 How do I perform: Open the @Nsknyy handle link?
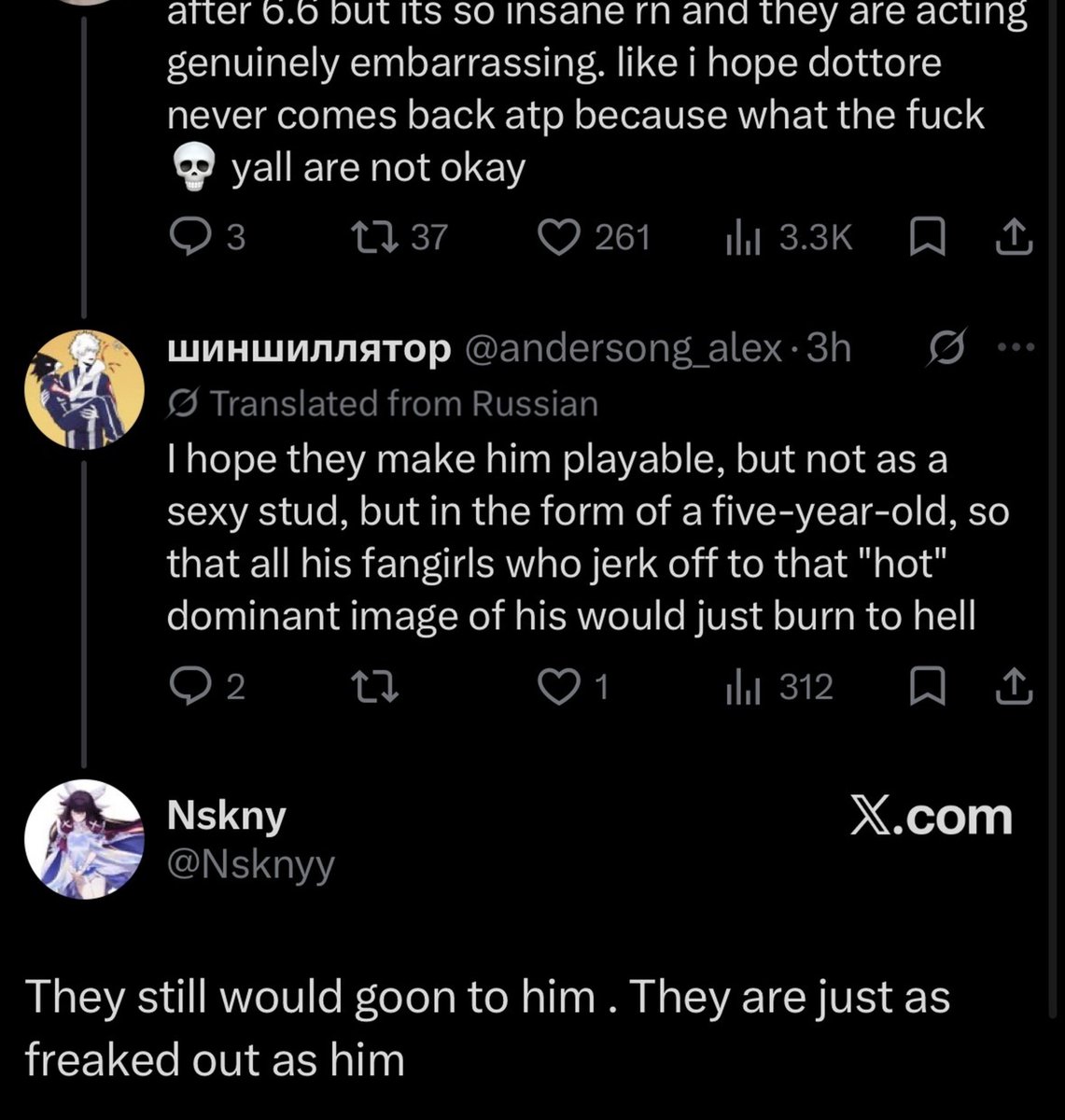click(x=250, y=865)
